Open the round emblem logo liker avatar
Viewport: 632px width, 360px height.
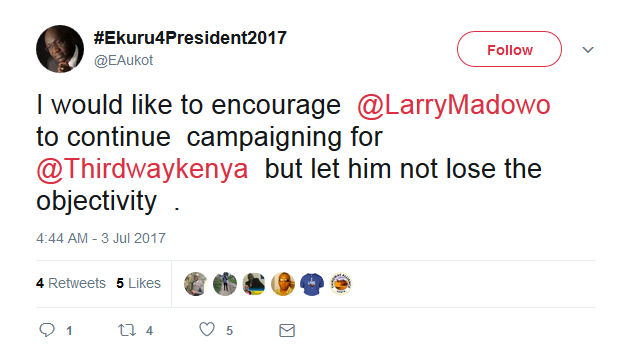click(341, 284)
